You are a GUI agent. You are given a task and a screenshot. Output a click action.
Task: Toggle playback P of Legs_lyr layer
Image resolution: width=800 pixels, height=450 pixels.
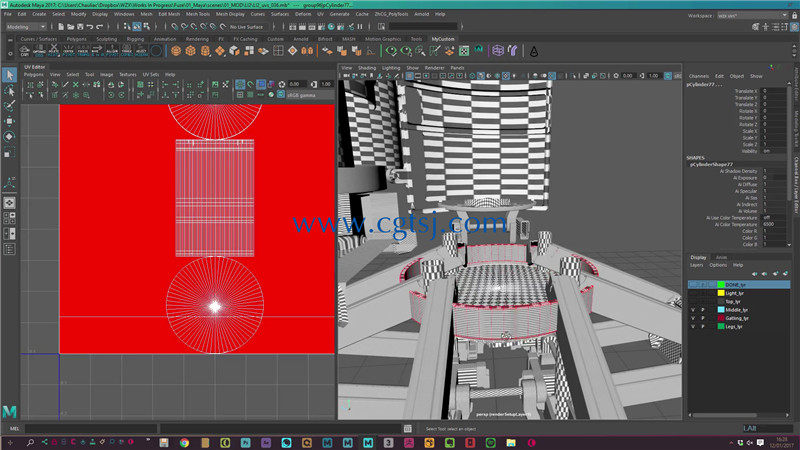(x=703, y=326)
